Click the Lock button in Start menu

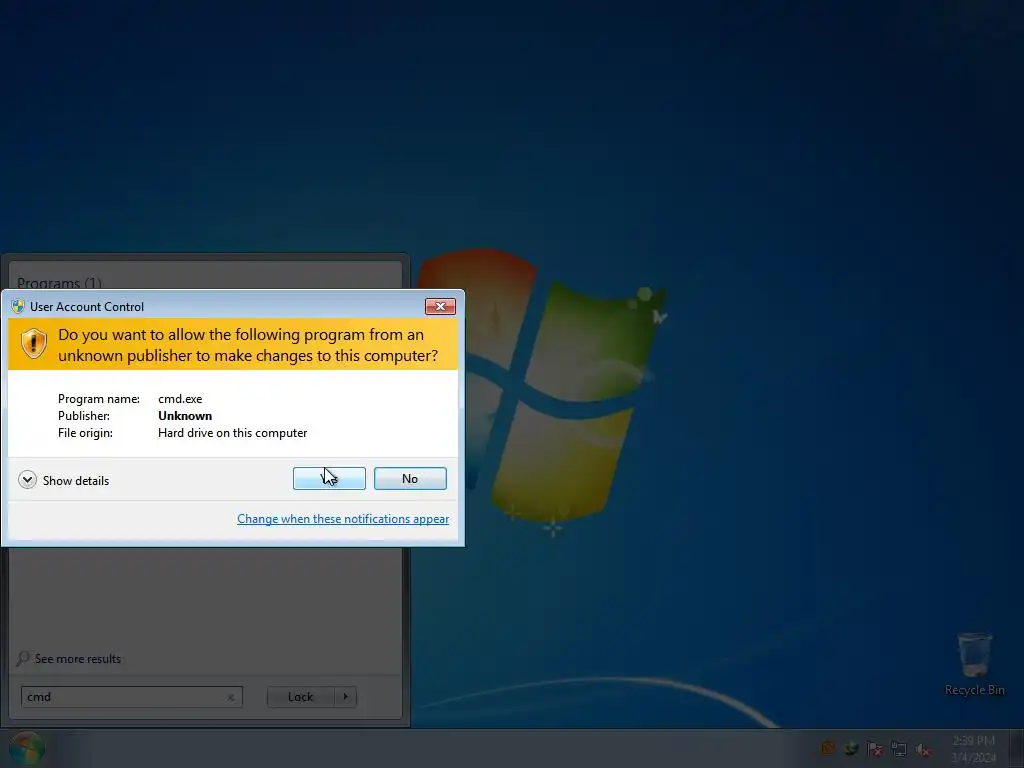click(x=300, y=697)
